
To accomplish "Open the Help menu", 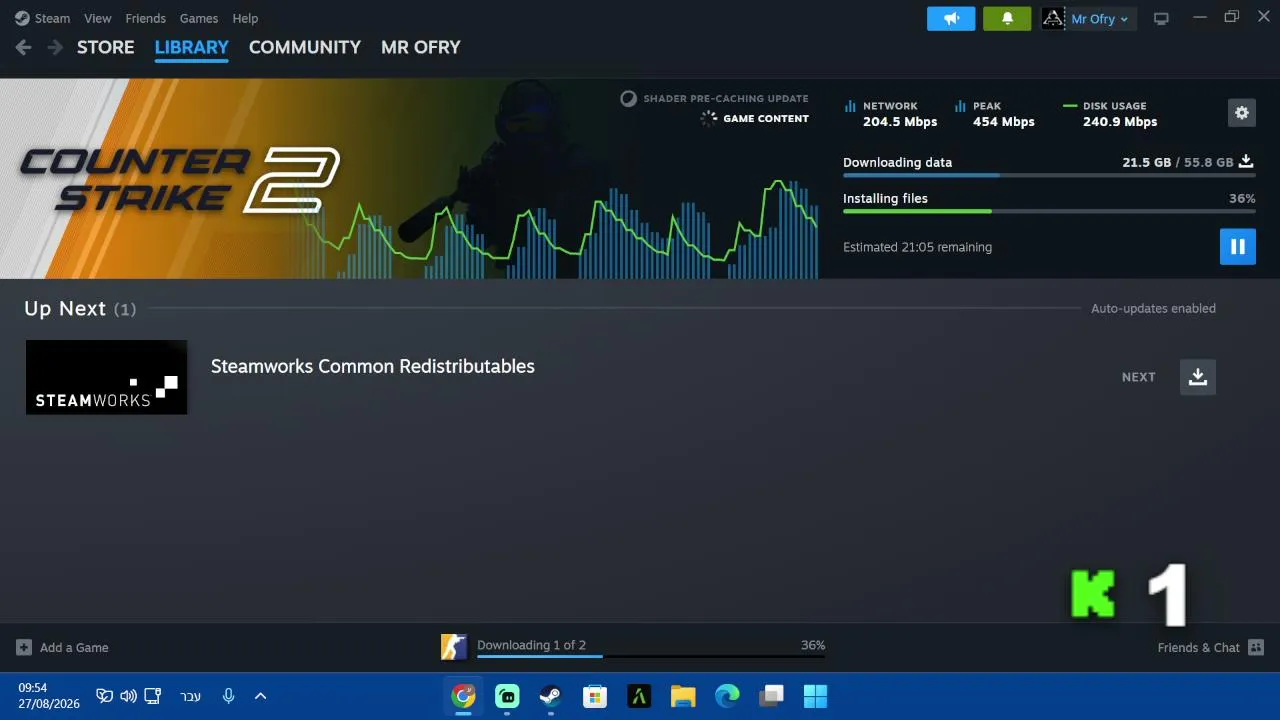I will (x=245, y=18).
